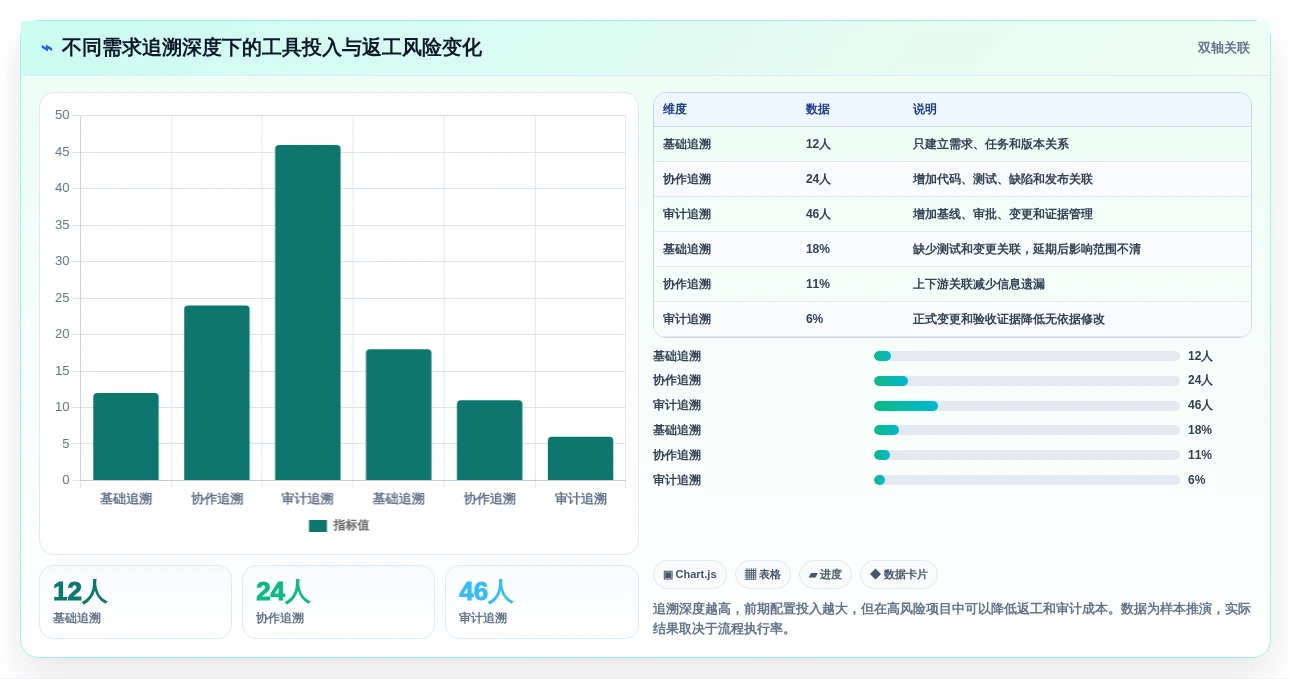
Task: Select the description 增加基线、审批、变更和证据管理
Action: tap(1003, 215)
